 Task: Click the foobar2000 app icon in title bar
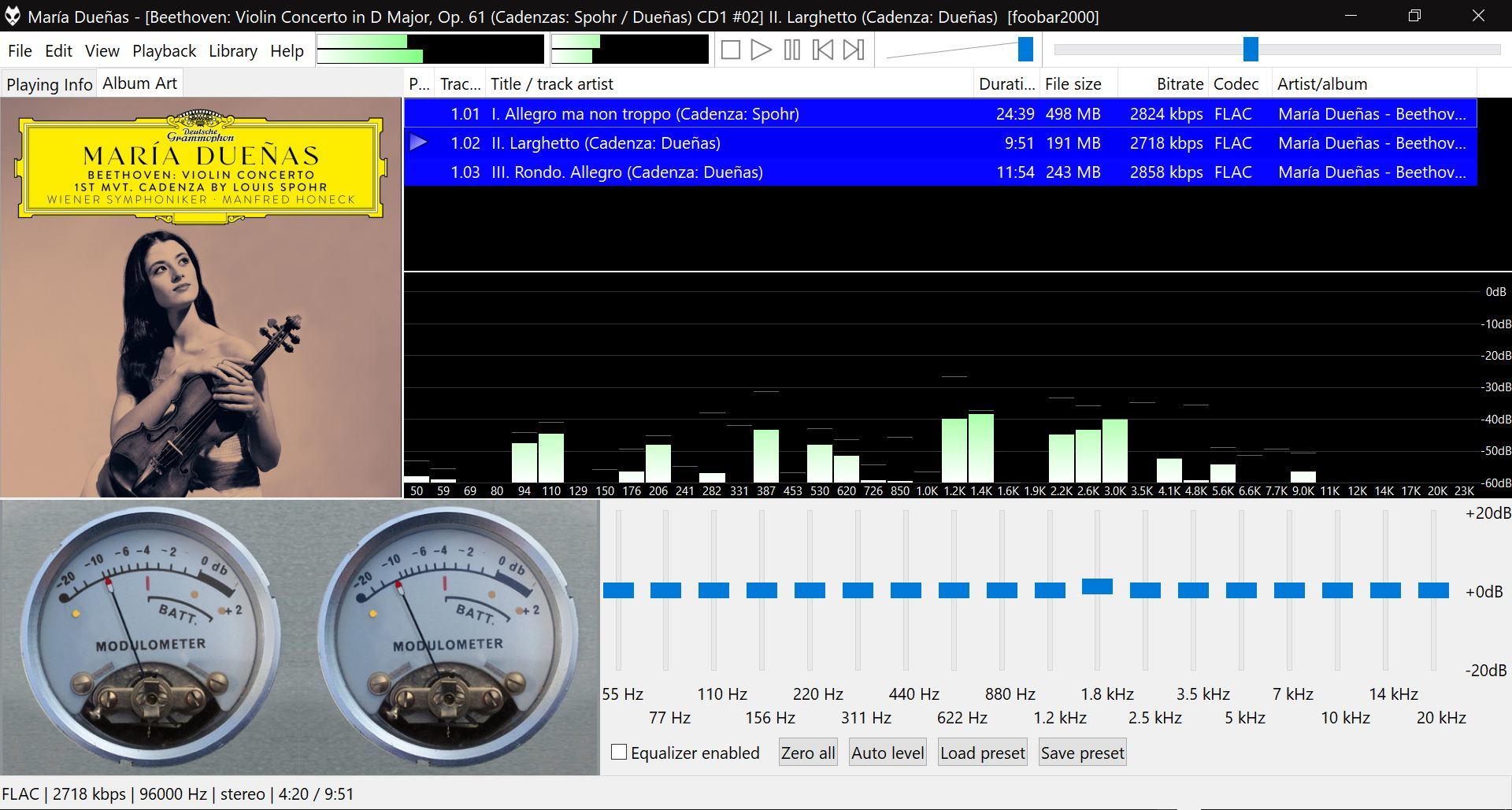point(12,17)
